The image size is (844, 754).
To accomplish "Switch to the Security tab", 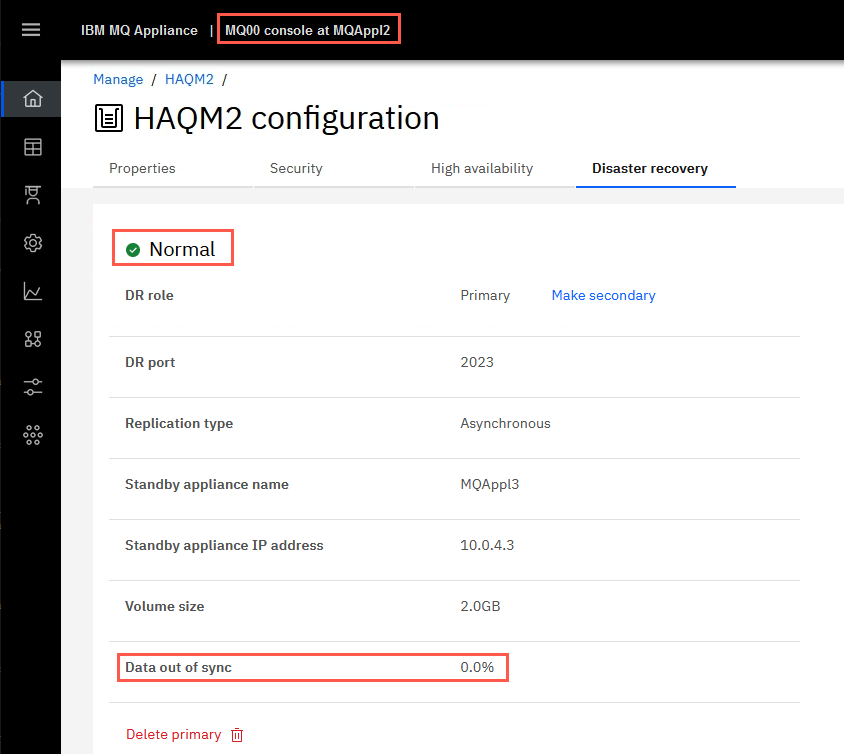I will tap(296, 168).
